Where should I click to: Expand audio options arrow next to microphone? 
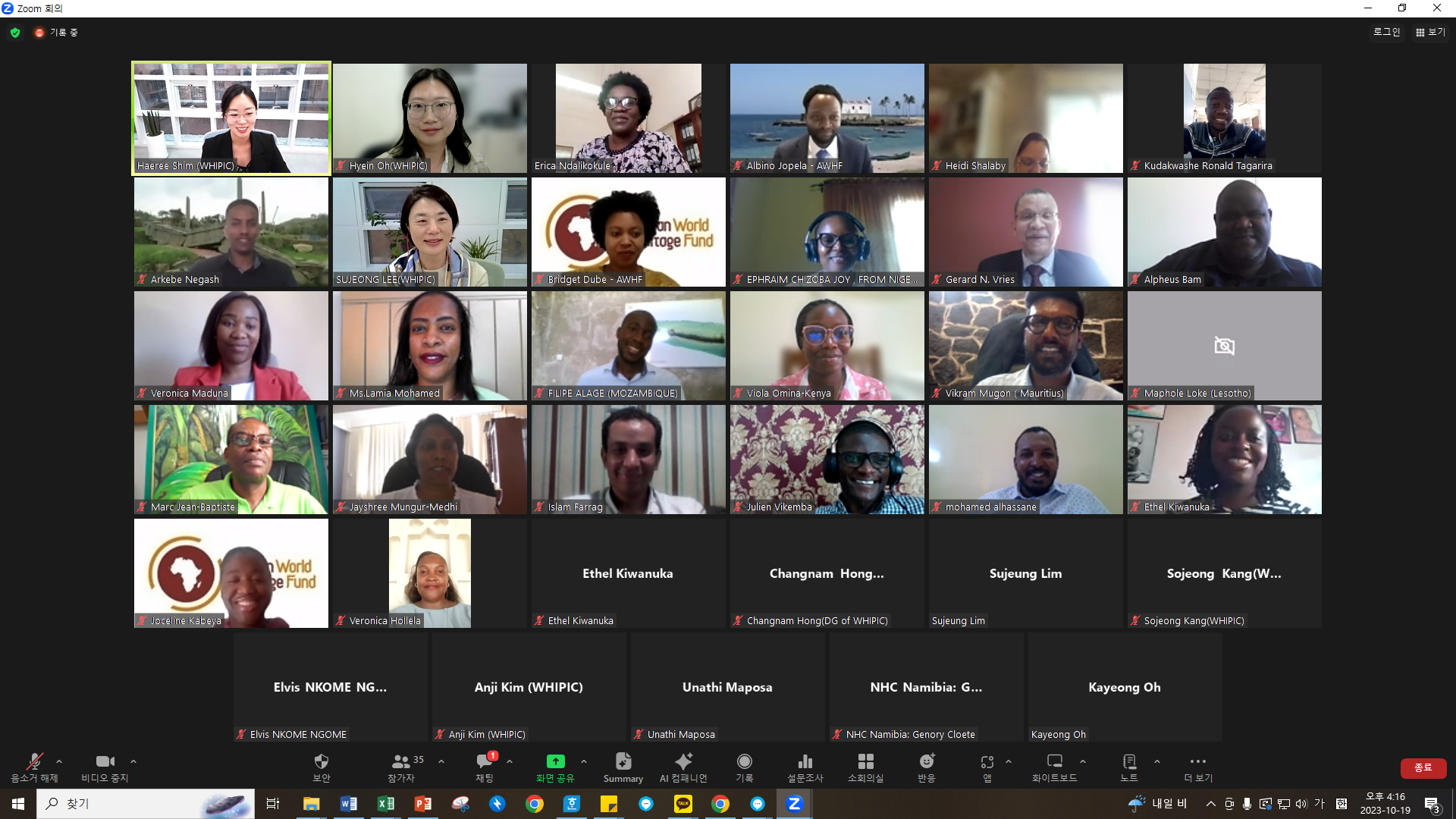[59, 761]
